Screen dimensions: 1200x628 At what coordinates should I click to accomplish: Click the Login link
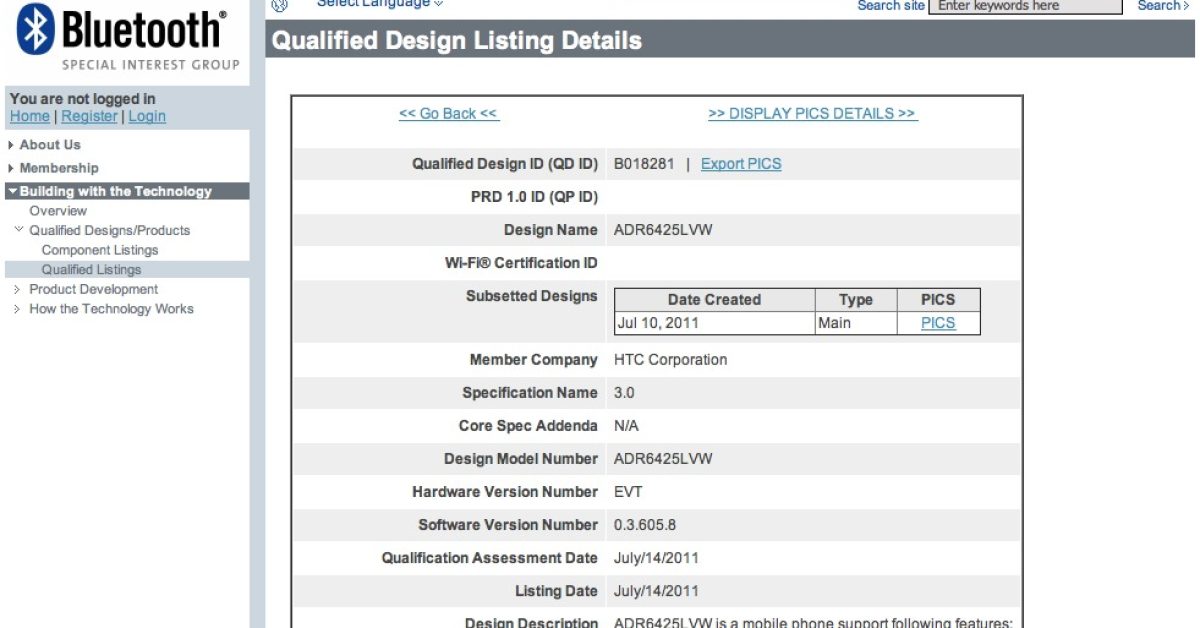tap(147, 116)
